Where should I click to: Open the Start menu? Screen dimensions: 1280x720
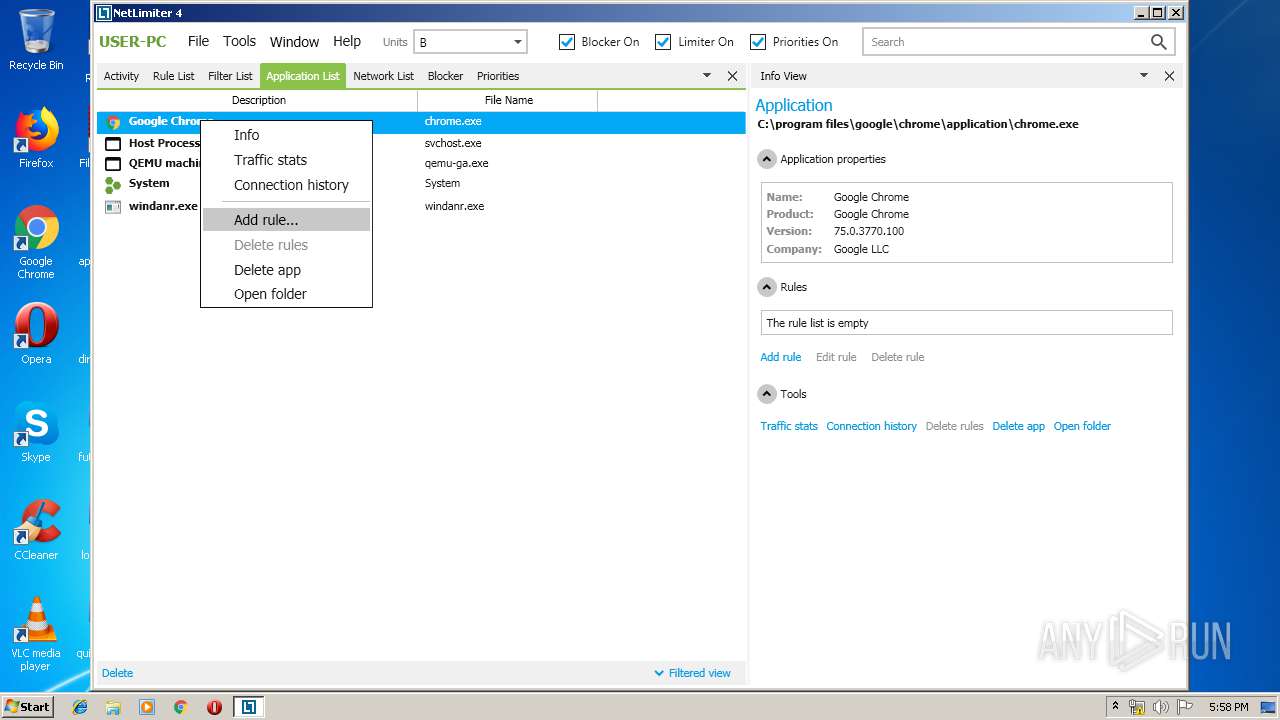(x=27, y=707)
